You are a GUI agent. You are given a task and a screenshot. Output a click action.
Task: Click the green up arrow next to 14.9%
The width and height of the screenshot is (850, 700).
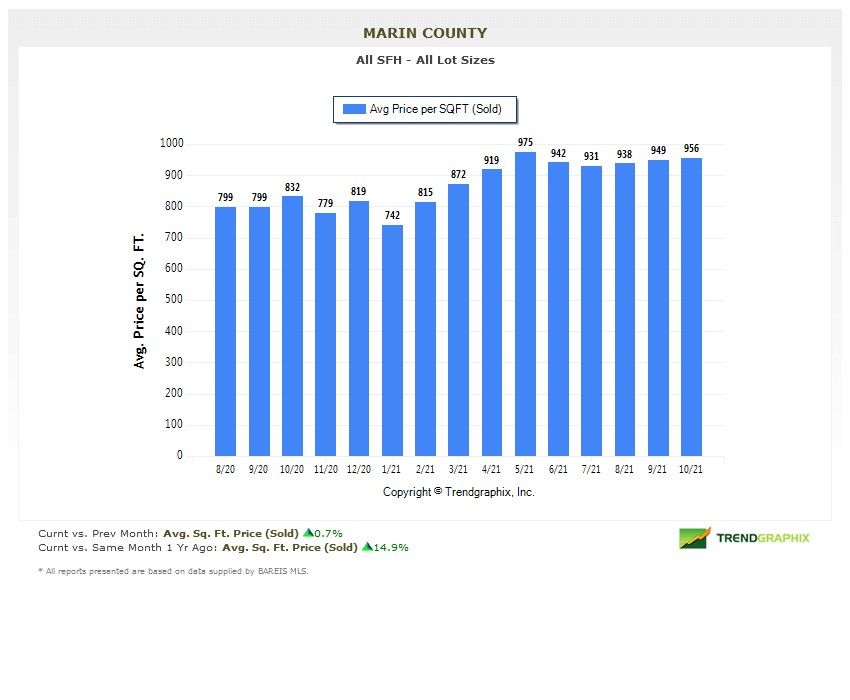(x=366, y=547)
